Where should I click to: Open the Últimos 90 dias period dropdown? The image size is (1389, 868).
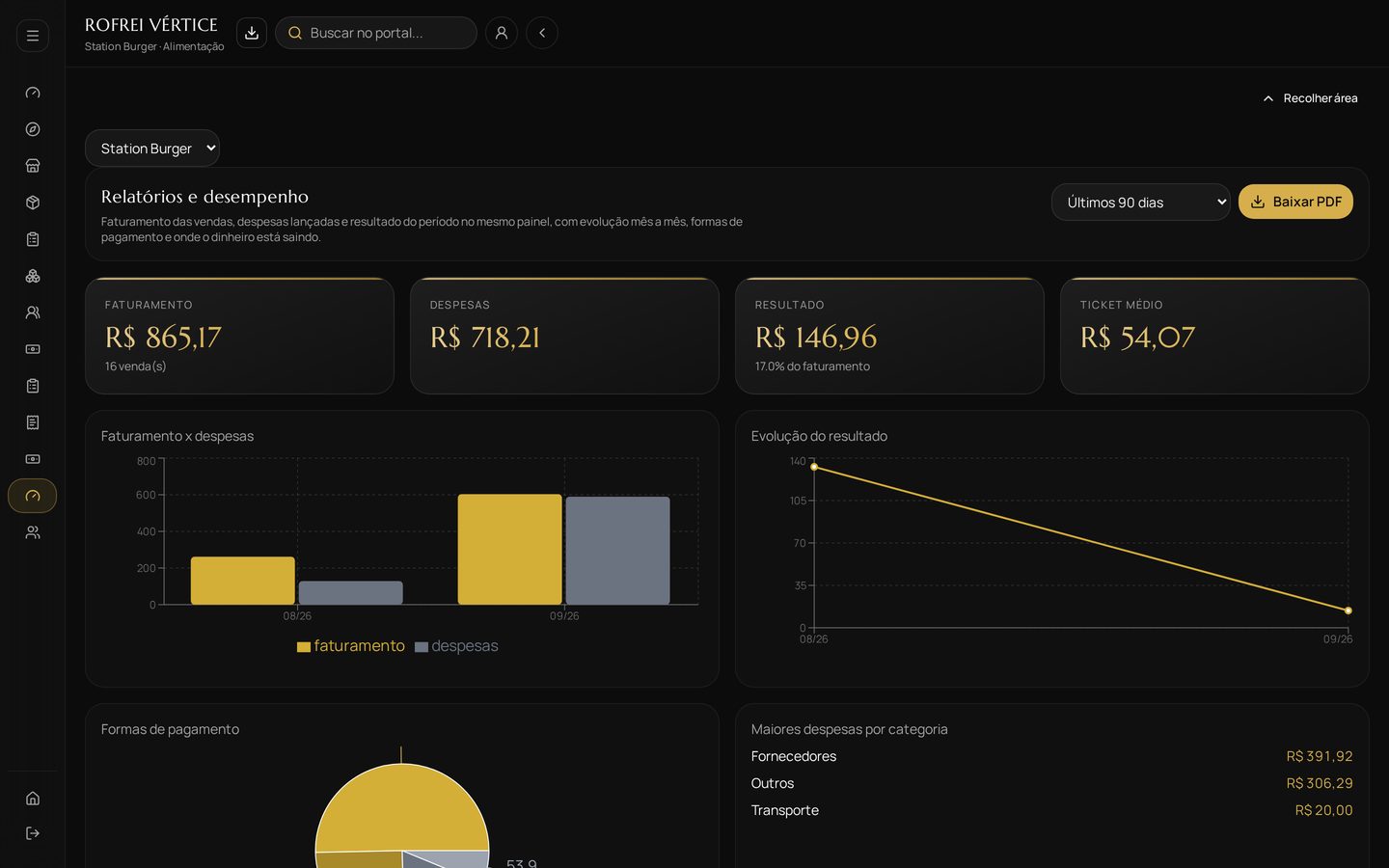[1140, 203]
